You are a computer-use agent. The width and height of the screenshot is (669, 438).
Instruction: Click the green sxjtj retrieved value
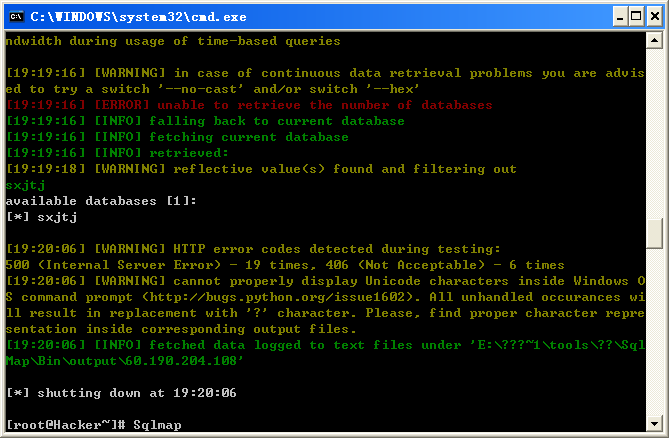point(25,185)
